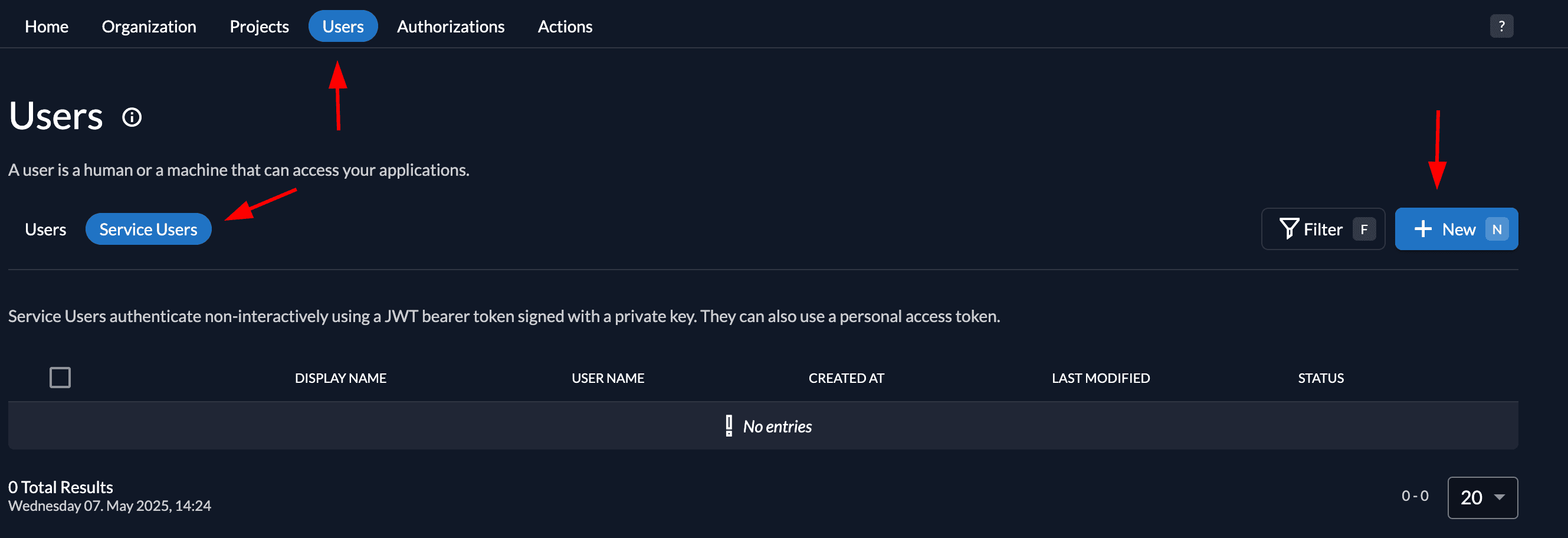Sort by the Created At column
1568x538 pixels.
coord(846,378)
